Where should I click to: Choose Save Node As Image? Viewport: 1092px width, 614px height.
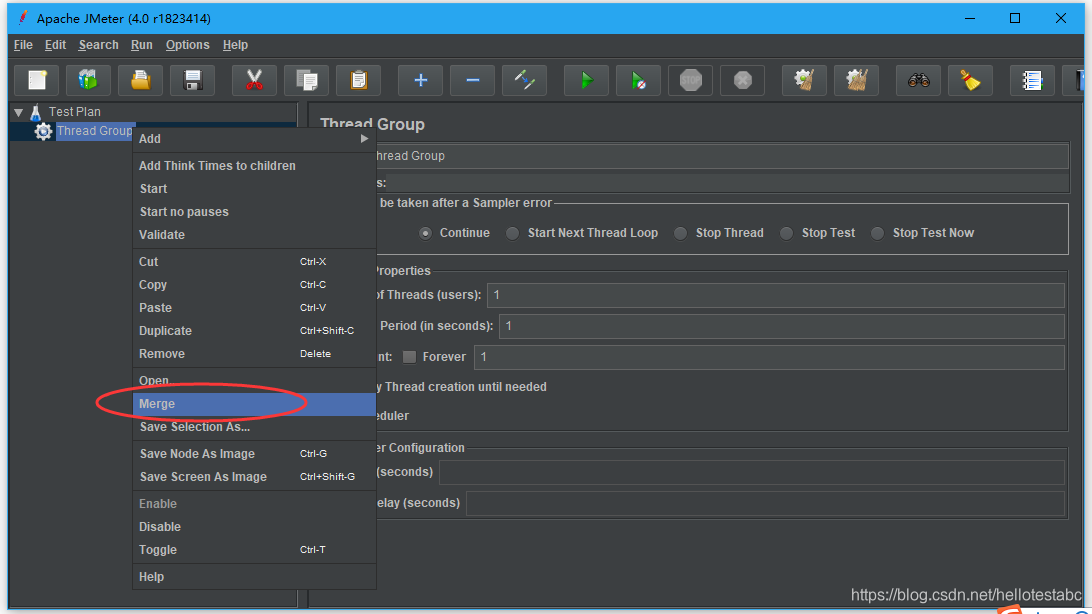(x=254, y=454)
